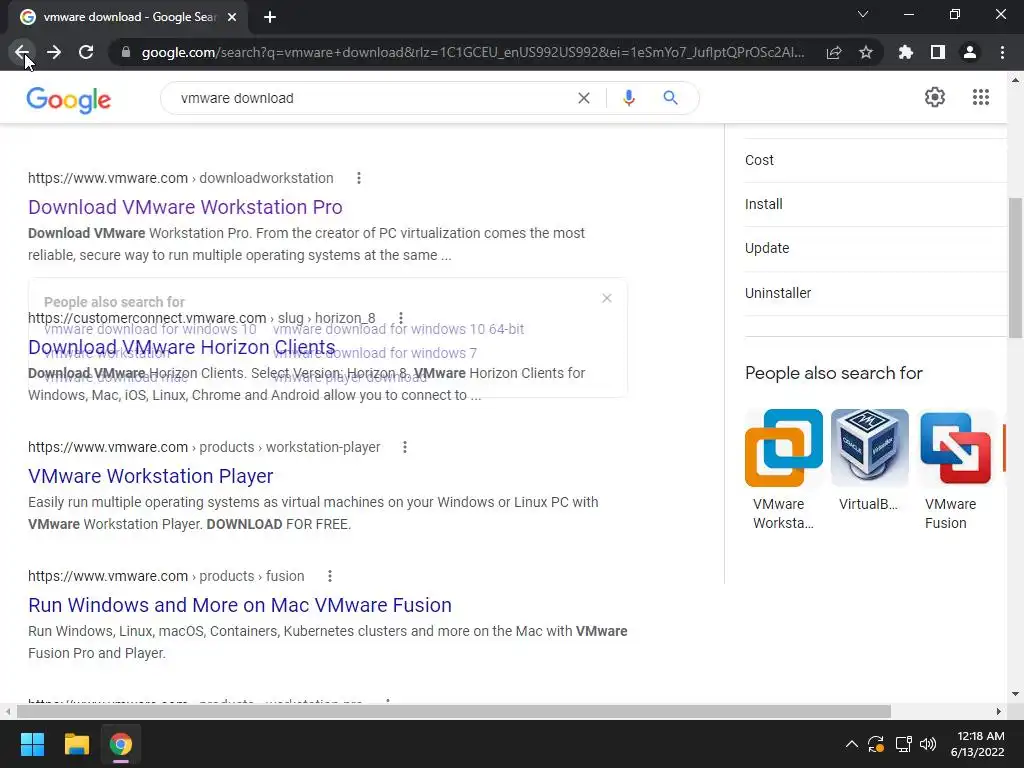The height and width of the screenshot is (768, 1024).
Task: Open the Windows Start menu
Action: coord(32,744)
